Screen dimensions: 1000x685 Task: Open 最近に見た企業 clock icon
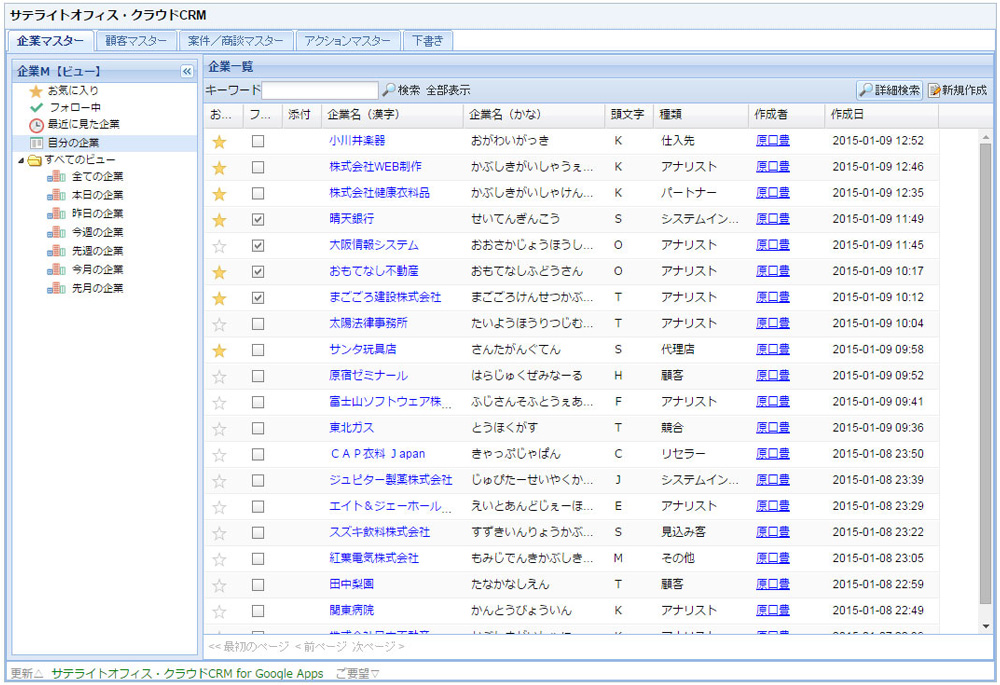pos(36,125)
